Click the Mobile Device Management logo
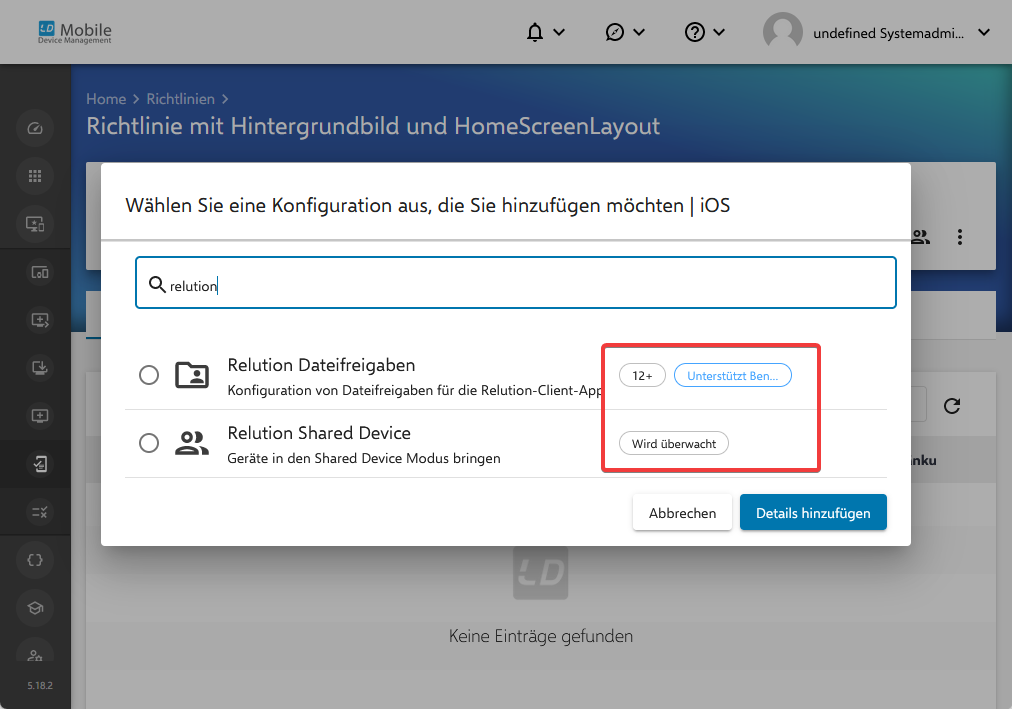 tap(75, 32)
